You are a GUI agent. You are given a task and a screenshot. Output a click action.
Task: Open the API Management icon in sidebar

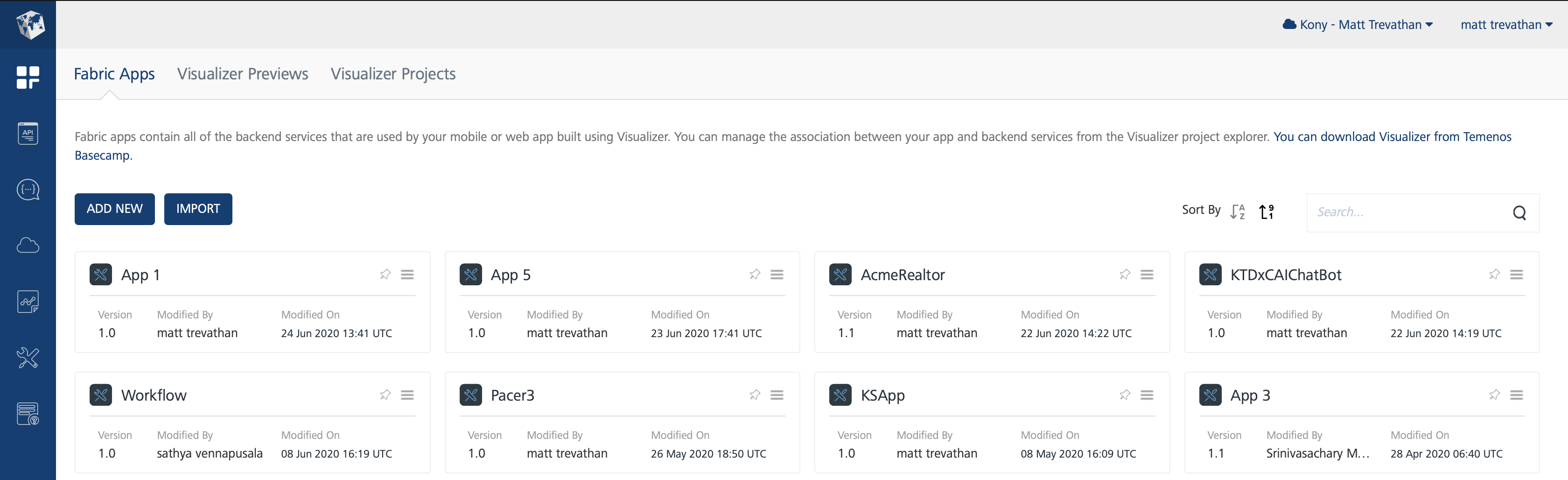point(28,133)
